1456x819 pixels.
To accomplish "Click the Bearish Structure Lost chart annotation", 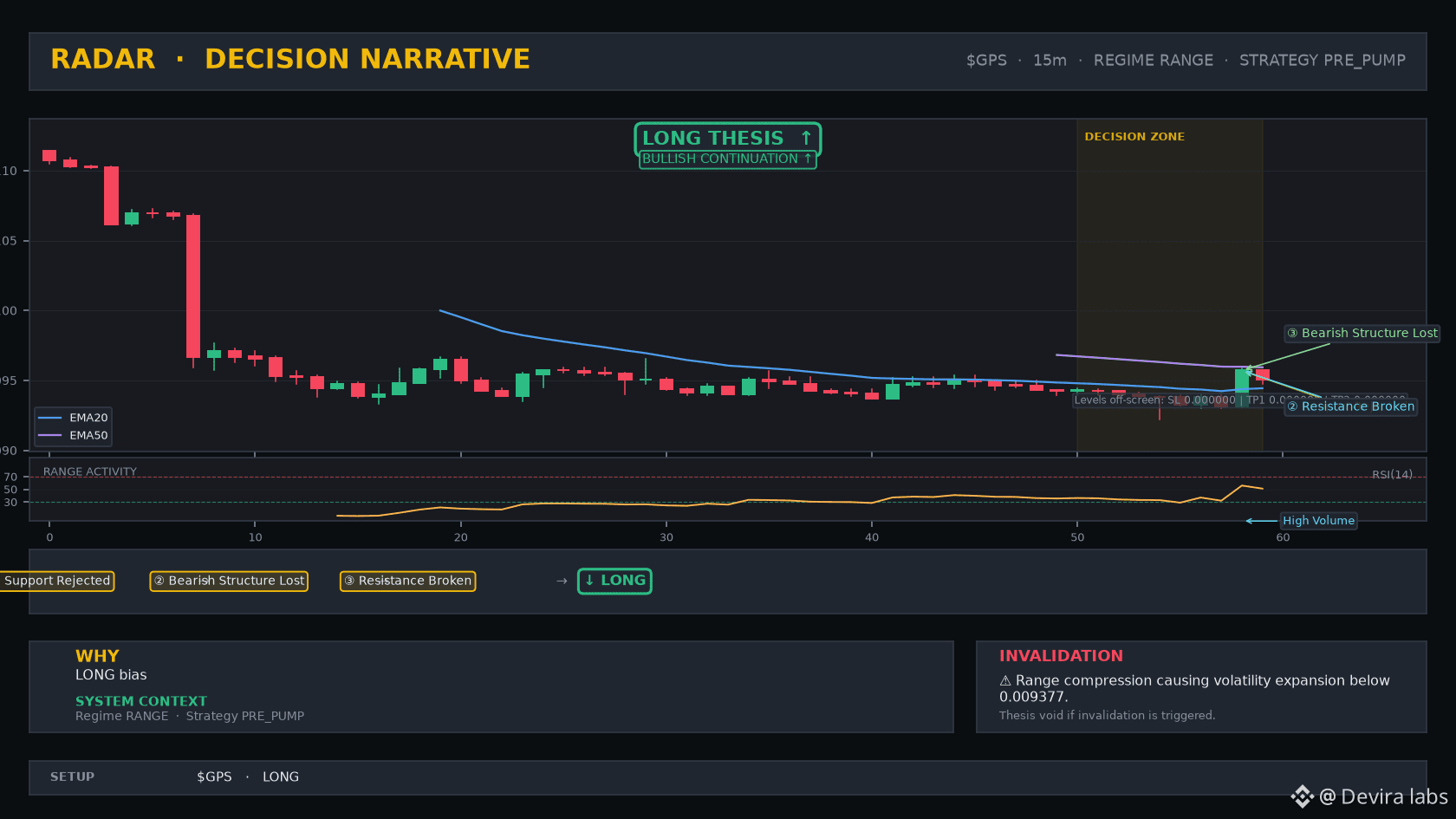I will tap(1362, 334).
